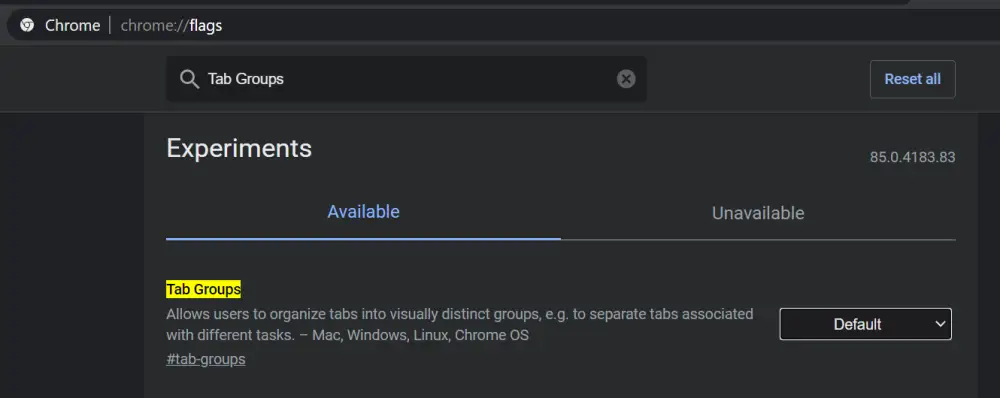Switch to the Unavailable tab
The width and height of the screenshot is (1000, 398).
(x=758, y=212)
